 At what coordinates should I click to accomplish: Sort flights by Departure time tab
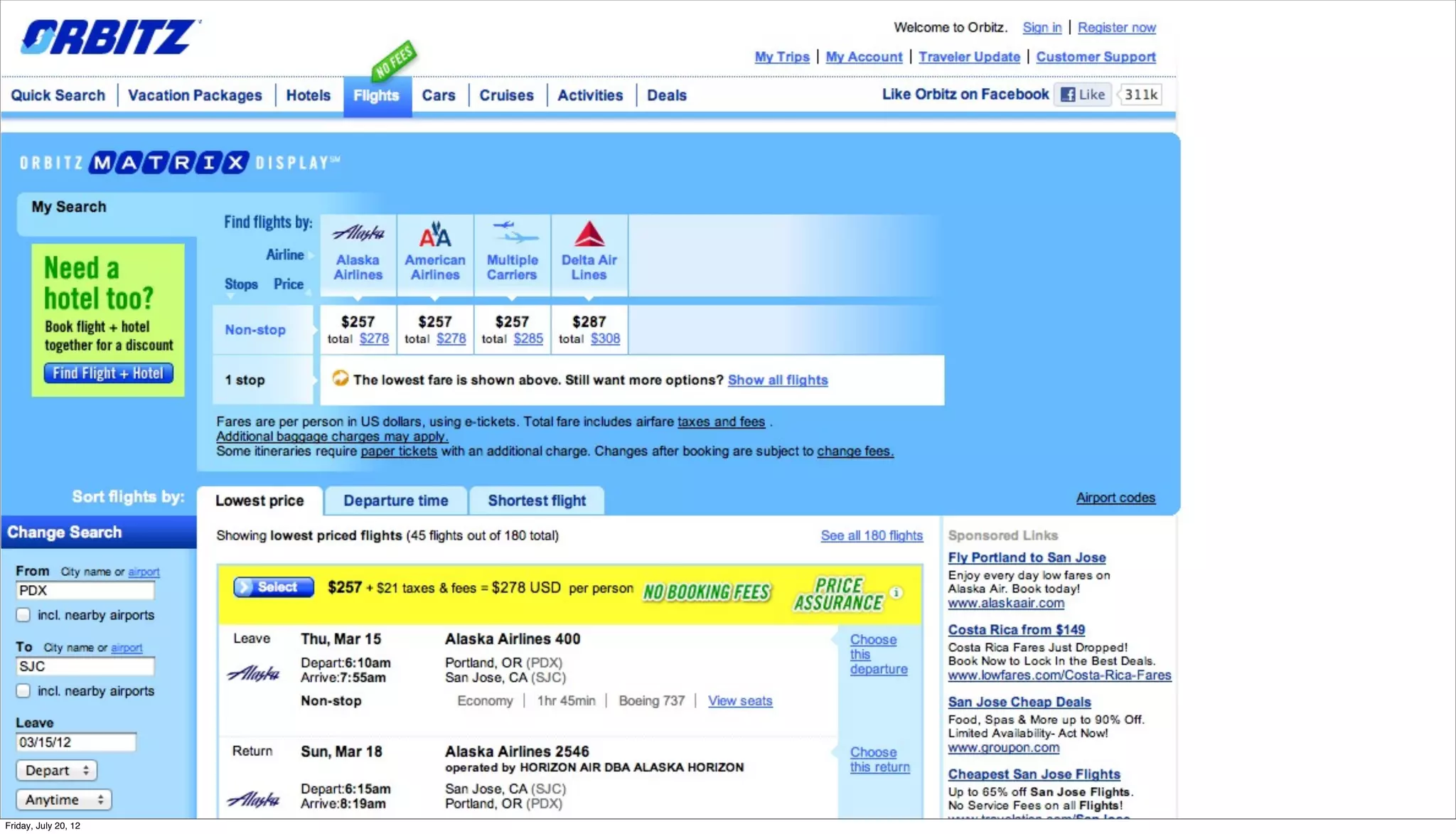coord(395,501)
